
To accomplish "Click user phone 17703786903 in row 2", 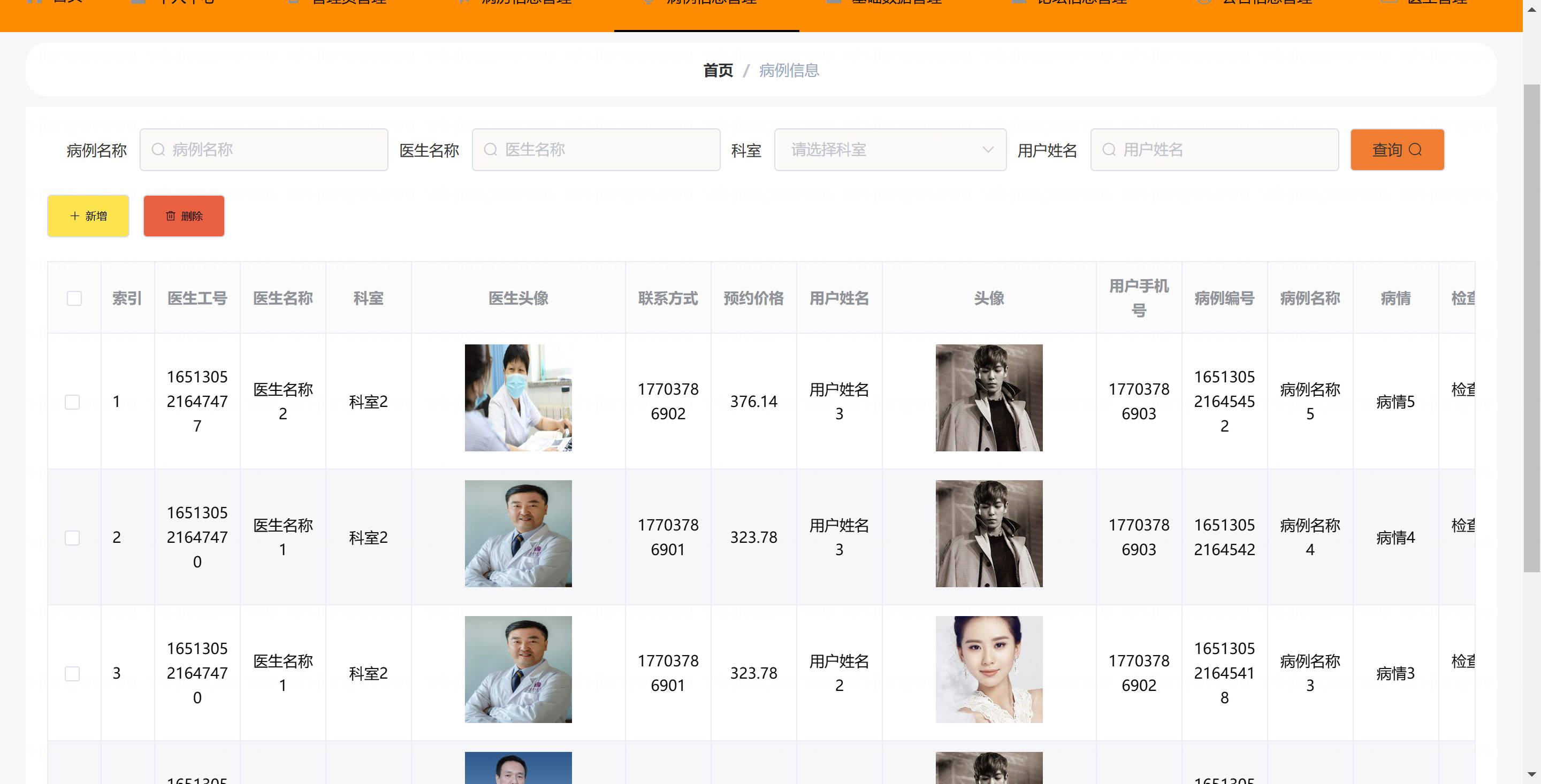I will [x=1139, y=537].
